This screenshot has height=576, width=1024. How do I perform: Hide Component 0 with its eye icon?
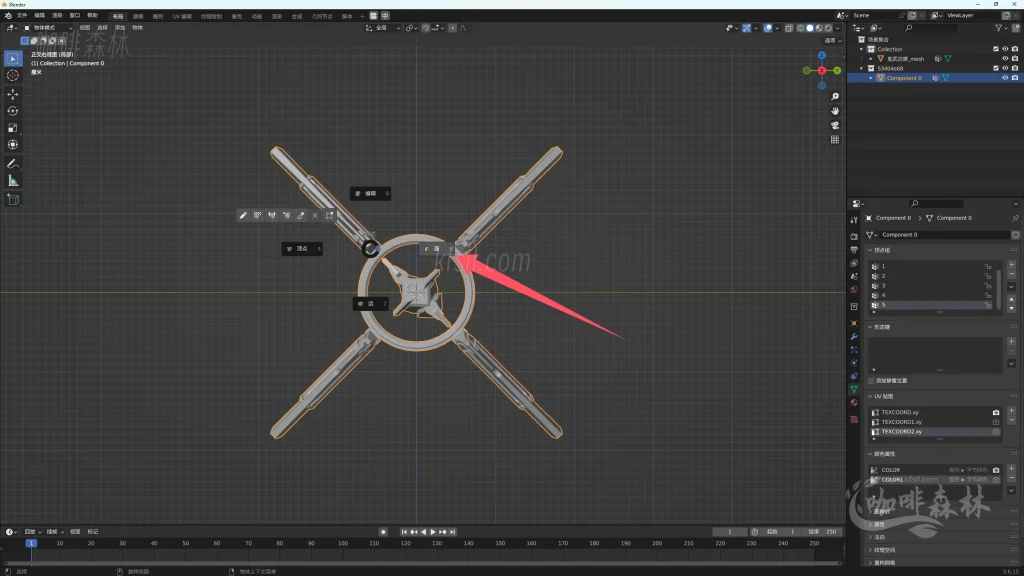(x=1005, y=78)
